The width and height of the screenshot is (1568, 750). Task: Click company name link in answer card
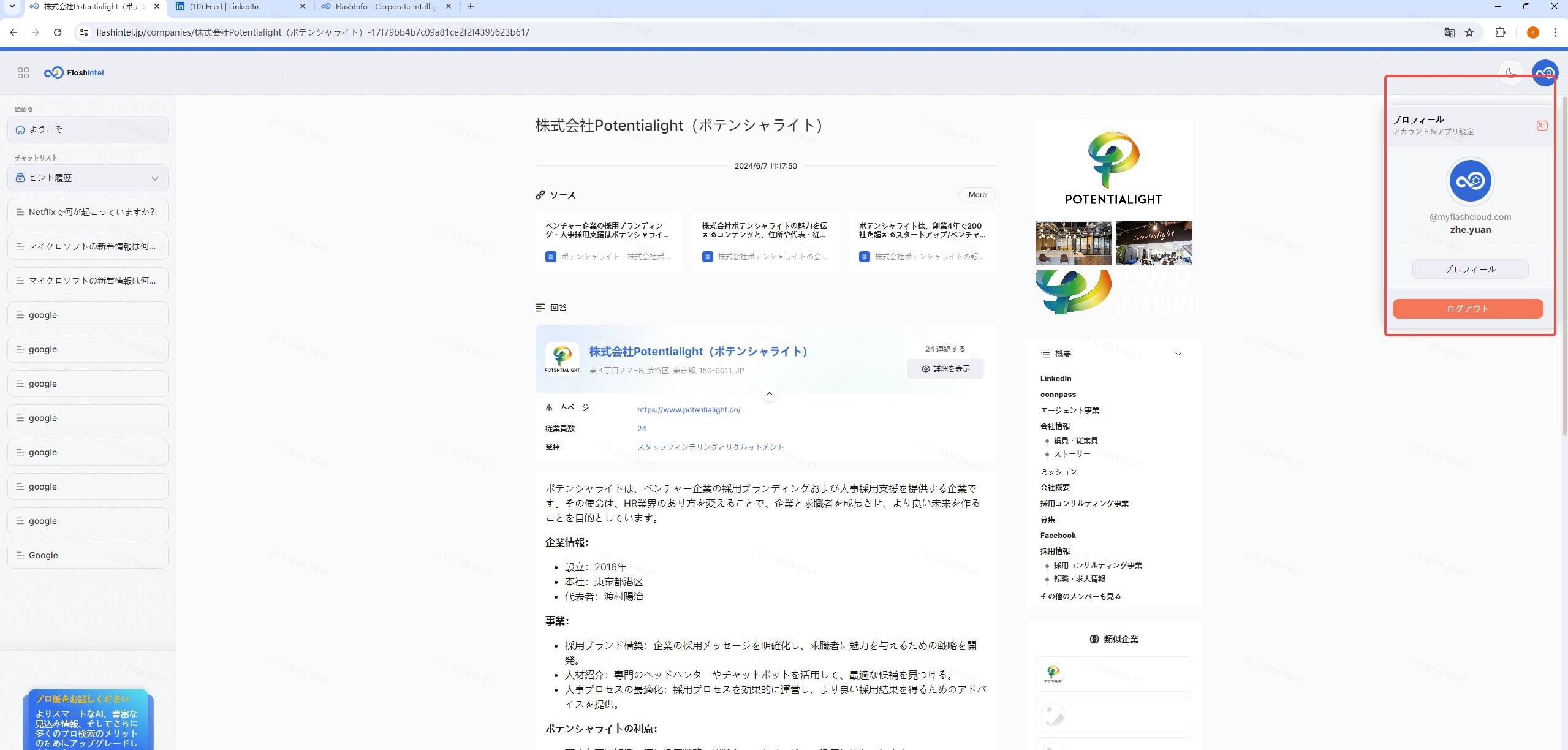tap(698, 352)
